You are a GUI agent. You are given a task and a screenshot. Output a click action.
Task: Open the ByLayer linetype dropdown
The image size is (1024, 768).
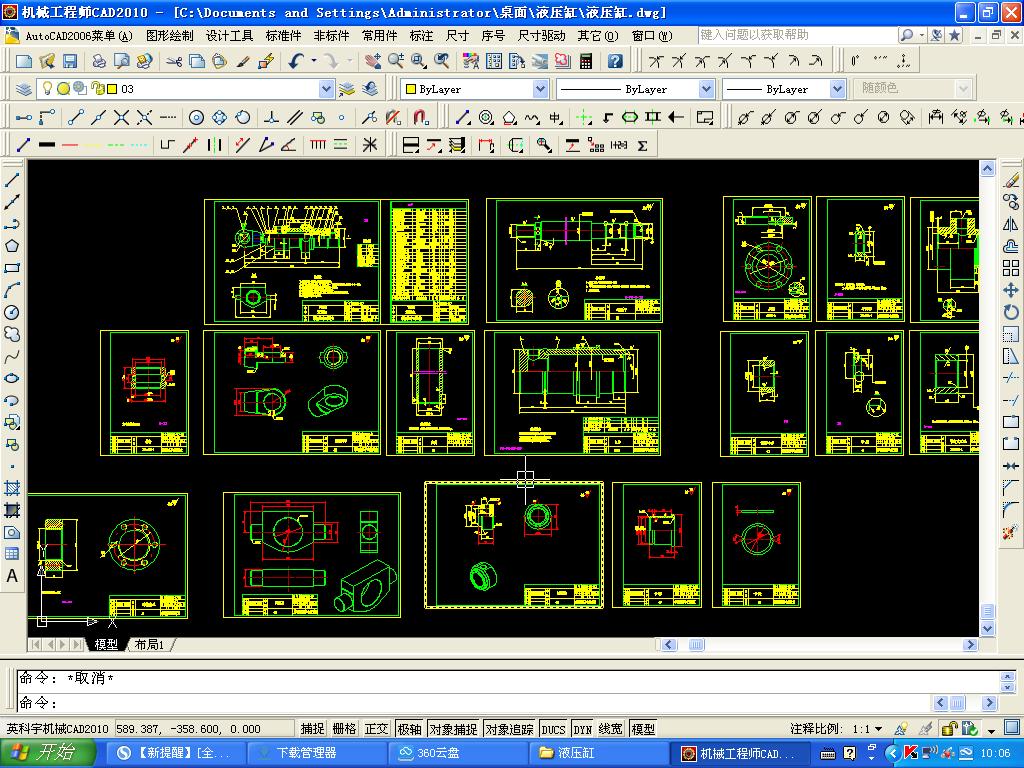point(707,89)
